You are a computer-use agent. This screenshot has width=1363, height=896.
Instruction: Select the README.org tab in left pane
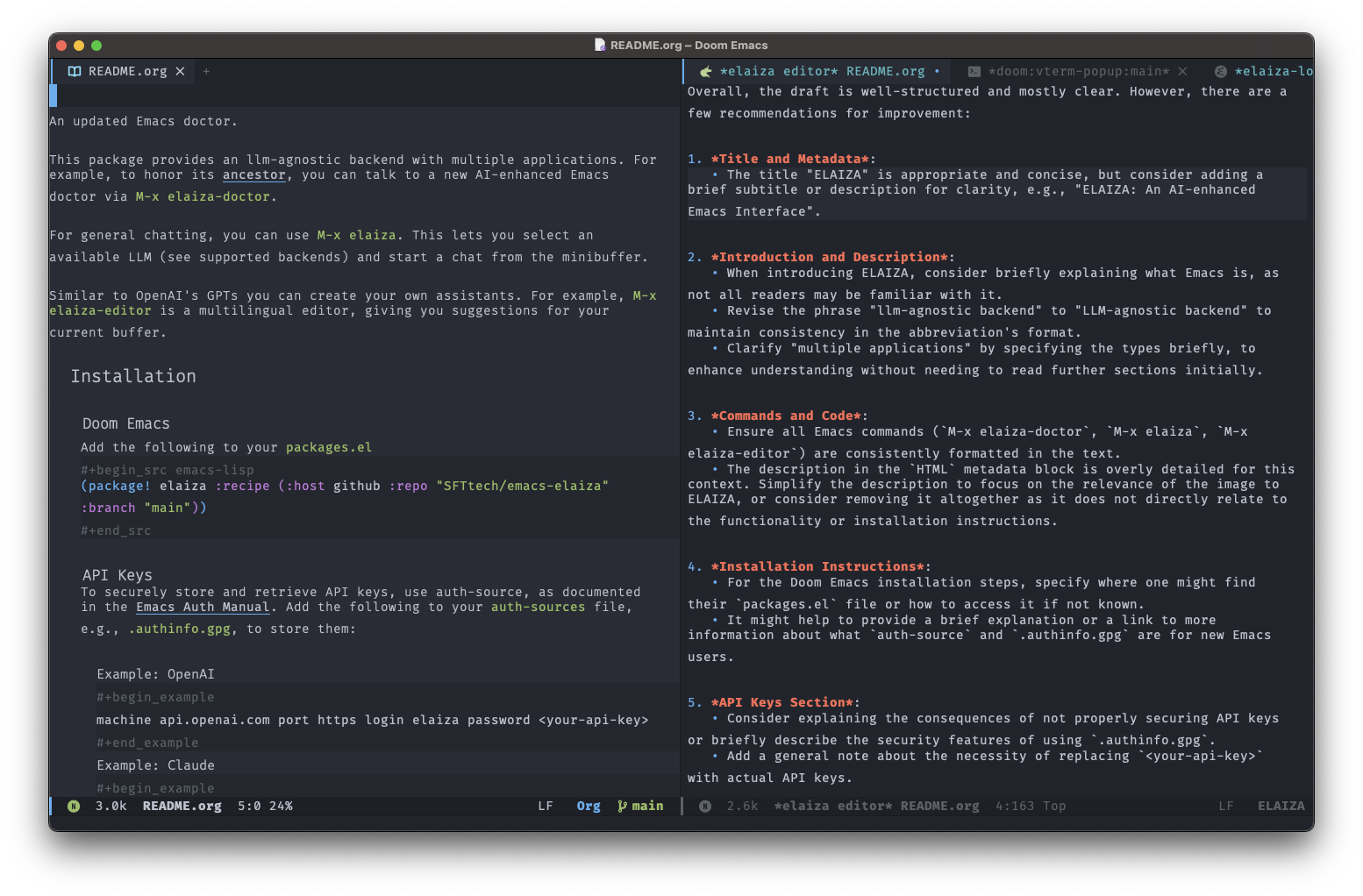pyautogui.click(x=127, y=71)
